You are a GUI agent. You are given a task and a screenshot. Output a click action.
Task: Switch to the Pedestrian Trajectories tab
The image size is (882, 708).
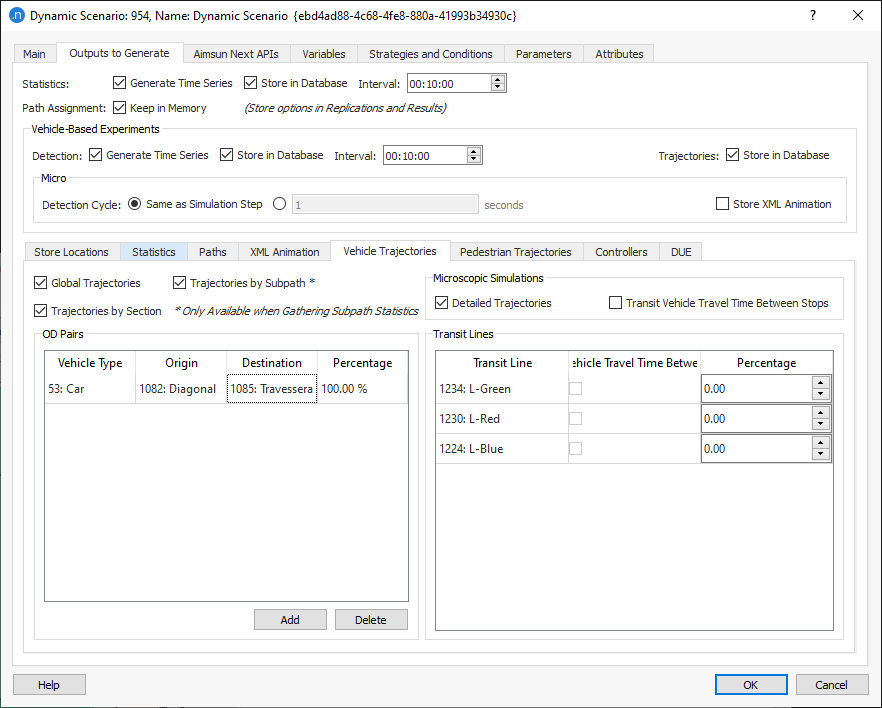pos(515,251)
